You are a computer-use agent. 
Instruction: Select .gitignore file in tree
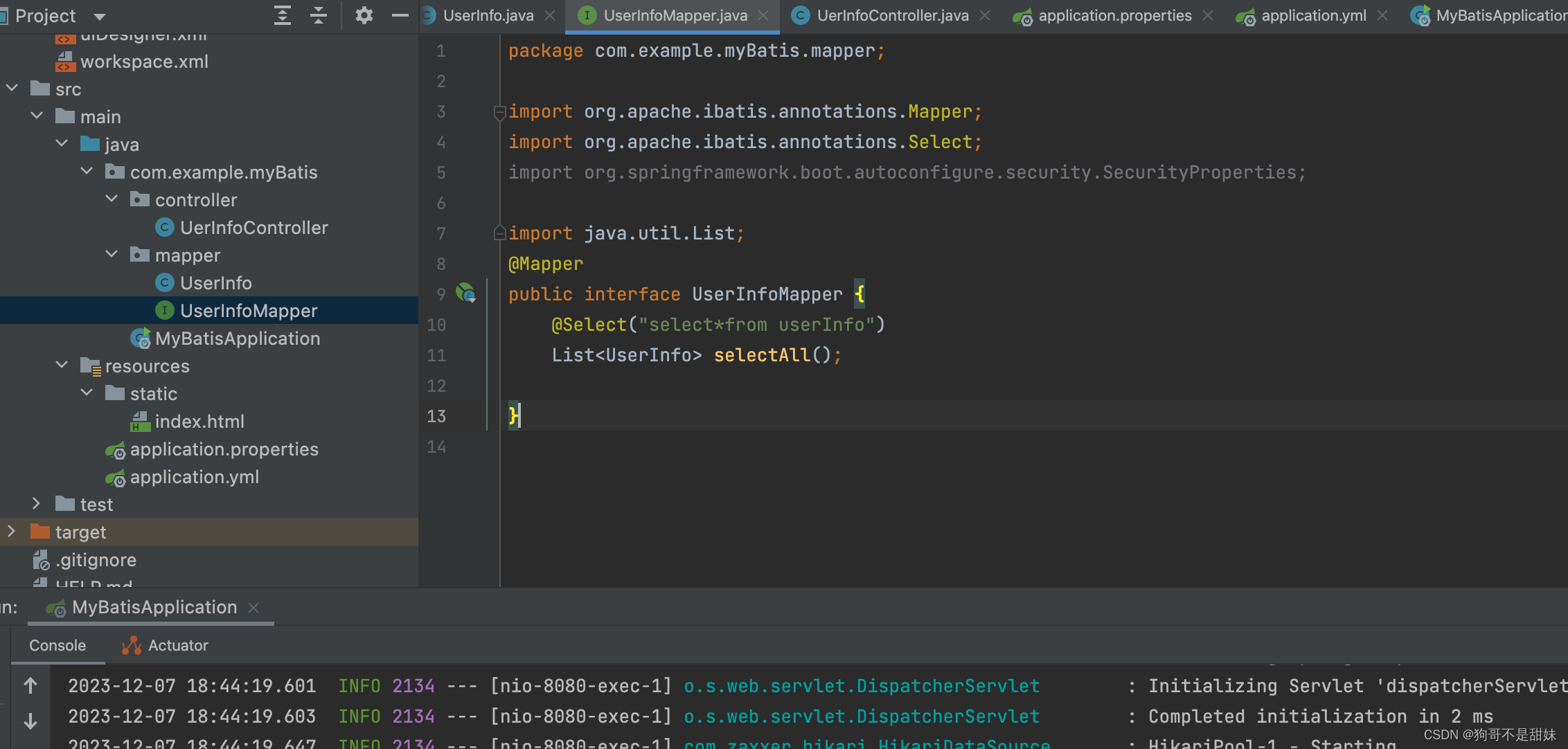click(x=96, y=560)
